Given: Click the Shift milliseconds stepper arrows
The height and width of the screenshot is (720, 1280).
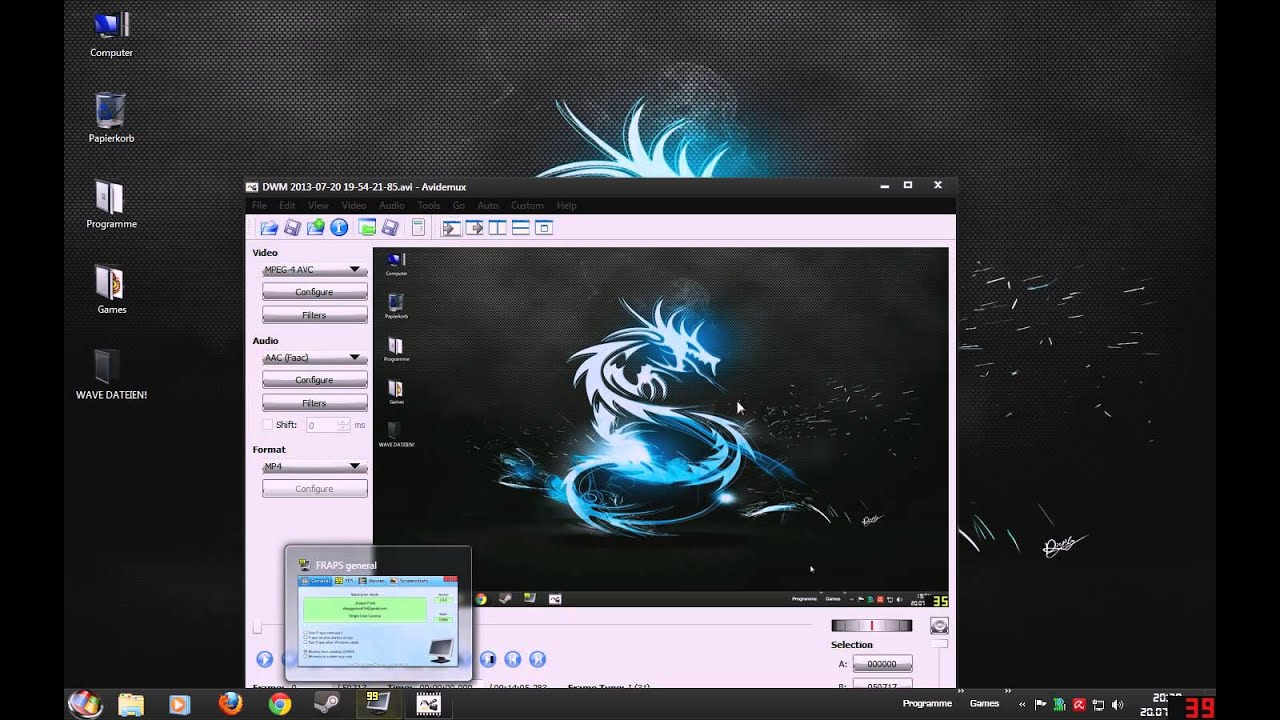Looking at the screenshot, I should coord(344,425).
